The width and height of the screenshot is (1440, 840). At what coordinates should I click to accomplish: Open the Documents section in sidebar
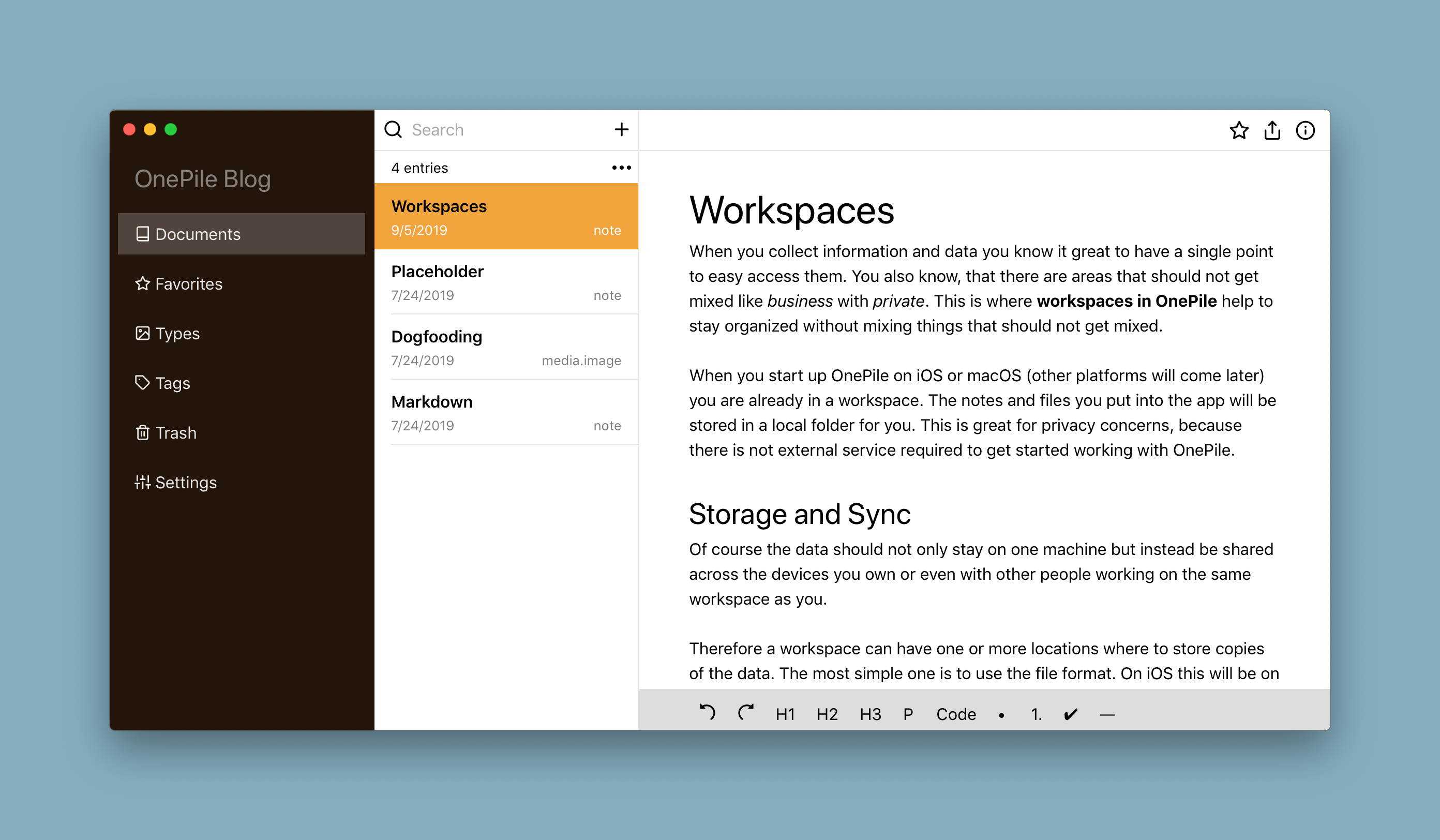[197, 234]
